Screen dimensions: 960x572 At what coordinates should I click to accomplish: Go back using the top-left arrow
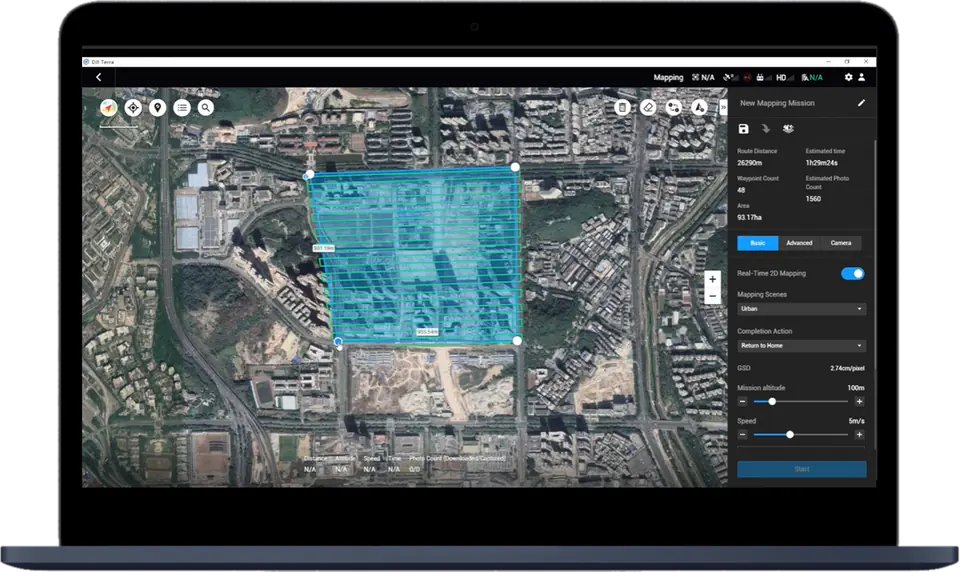(98, 77)
